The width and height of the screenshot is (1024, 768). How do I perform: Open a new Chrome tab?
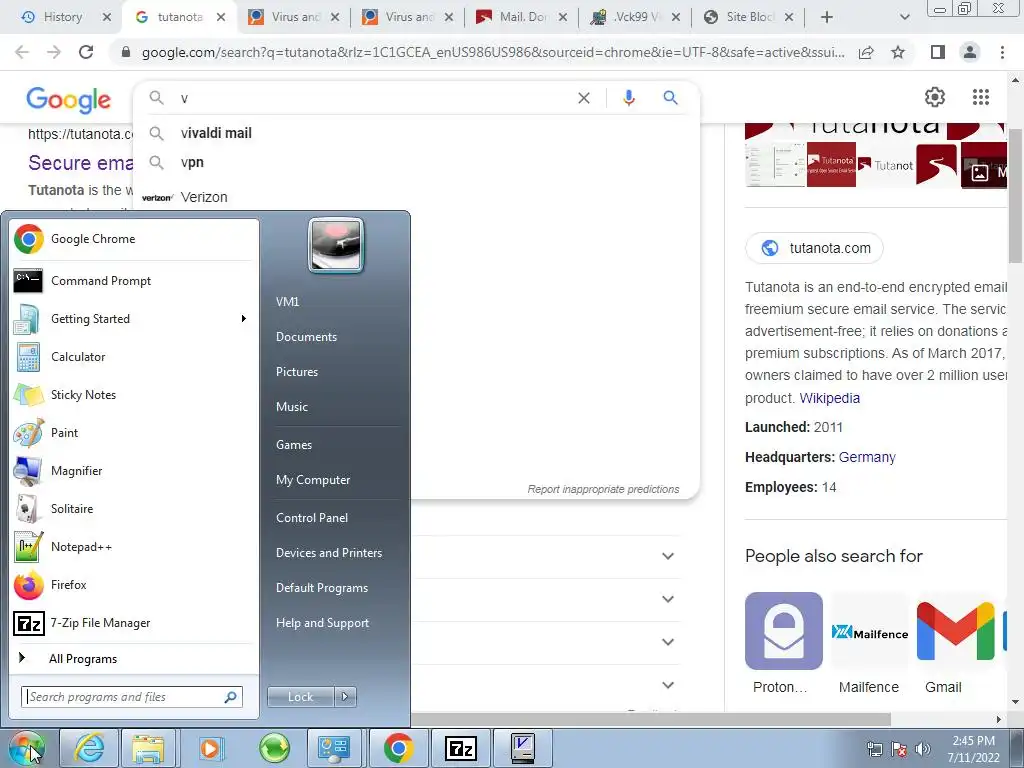click(x=827, y=17)
